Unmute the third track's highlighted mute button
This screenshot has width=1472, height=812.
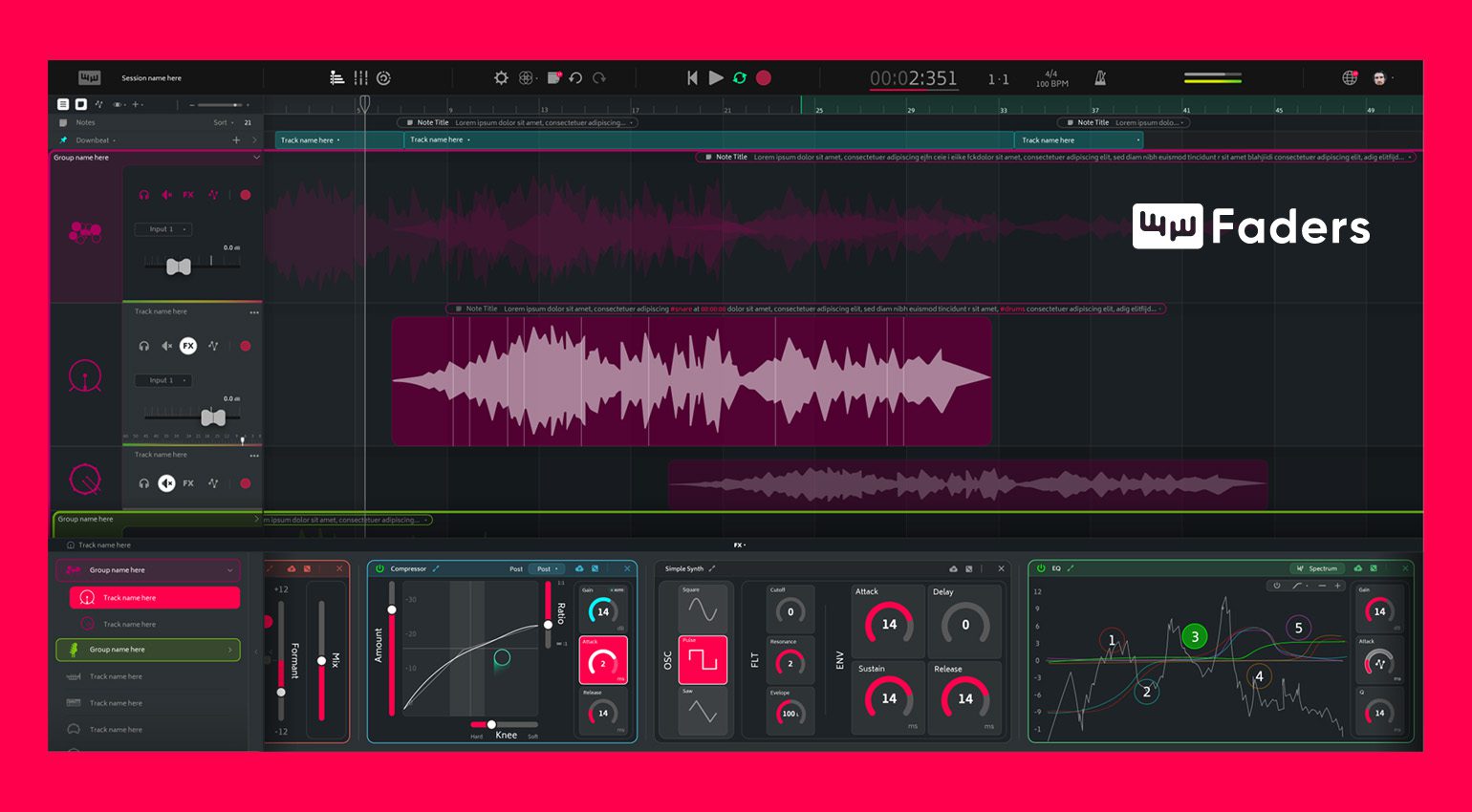pos(166,483)
